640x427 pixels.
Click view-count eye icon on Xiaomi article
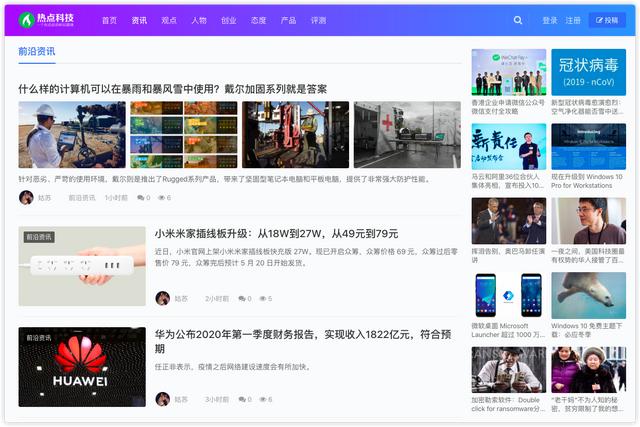click(263, 298)
